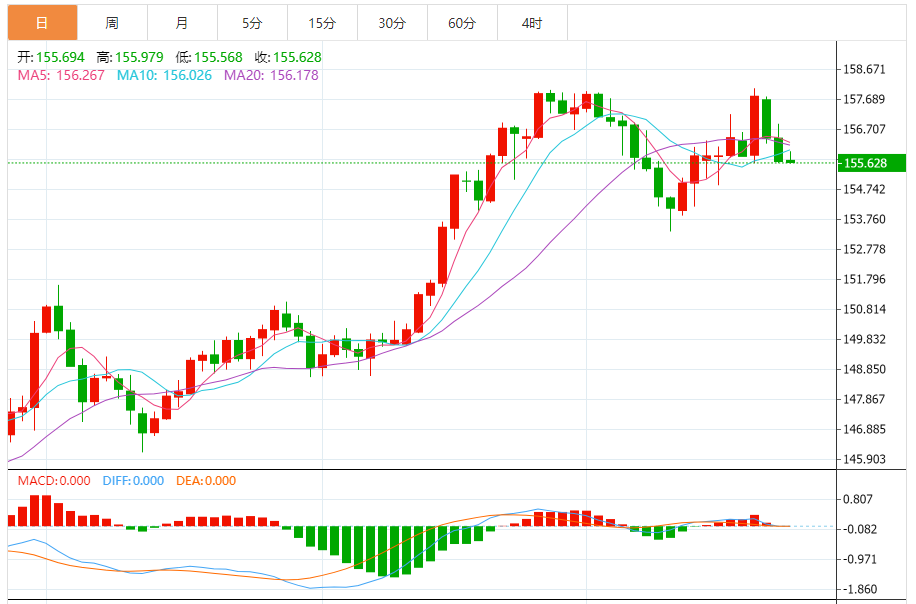Image resolution: width=916 pixels, height=604 pixels.
Task: Click the 152.778 price axis label
Action: tap(864, 249)
